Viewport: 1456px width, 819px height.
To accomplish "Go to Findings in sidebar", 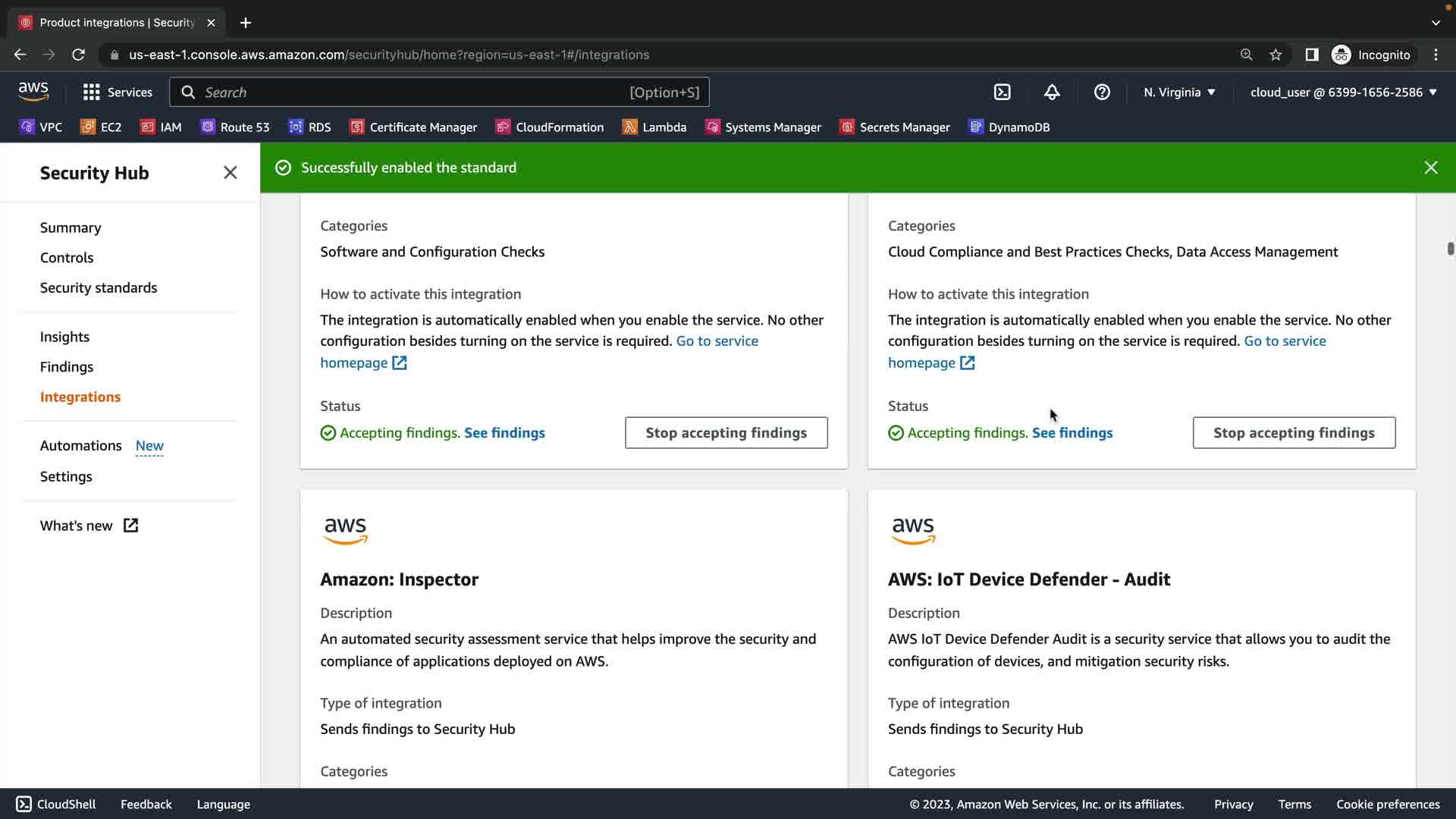I will (x=67, y=367).
